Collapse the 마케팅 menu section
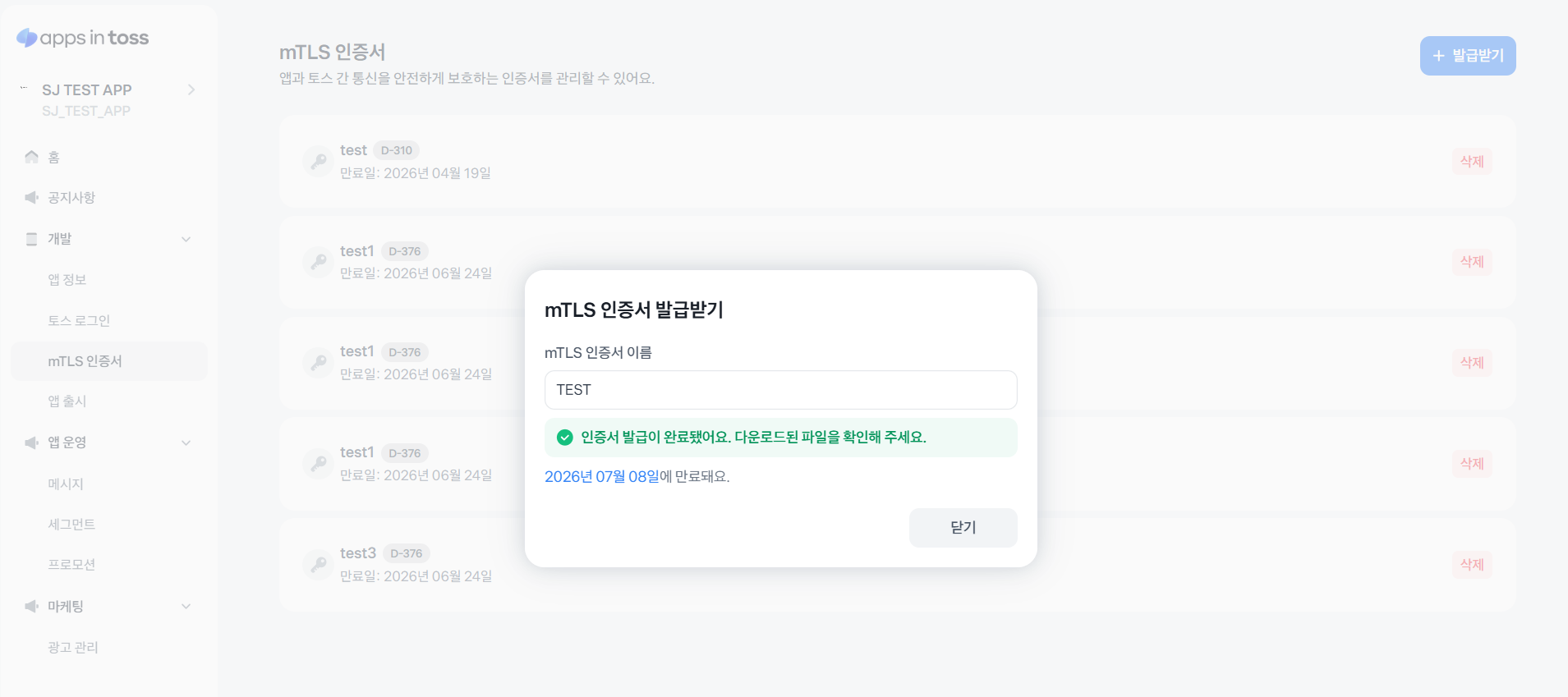 [186, 606]
